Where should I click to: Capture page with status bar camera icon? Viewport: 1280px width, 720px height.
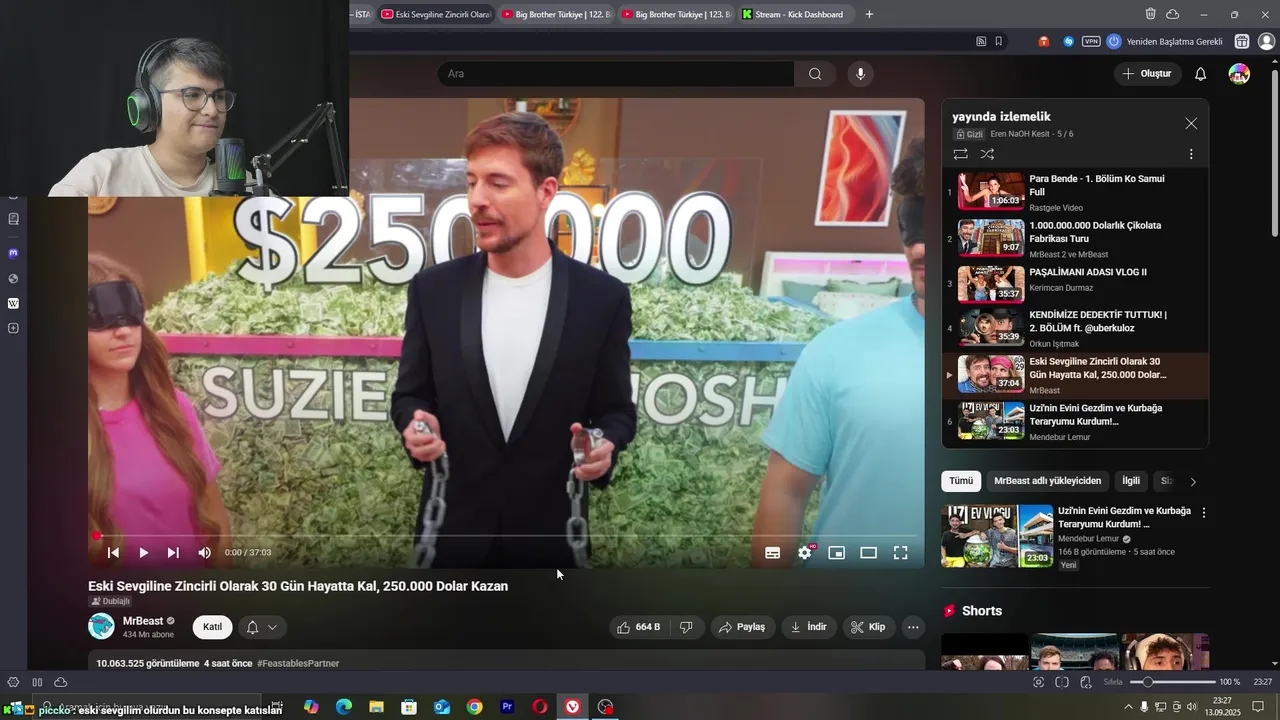1038,682
